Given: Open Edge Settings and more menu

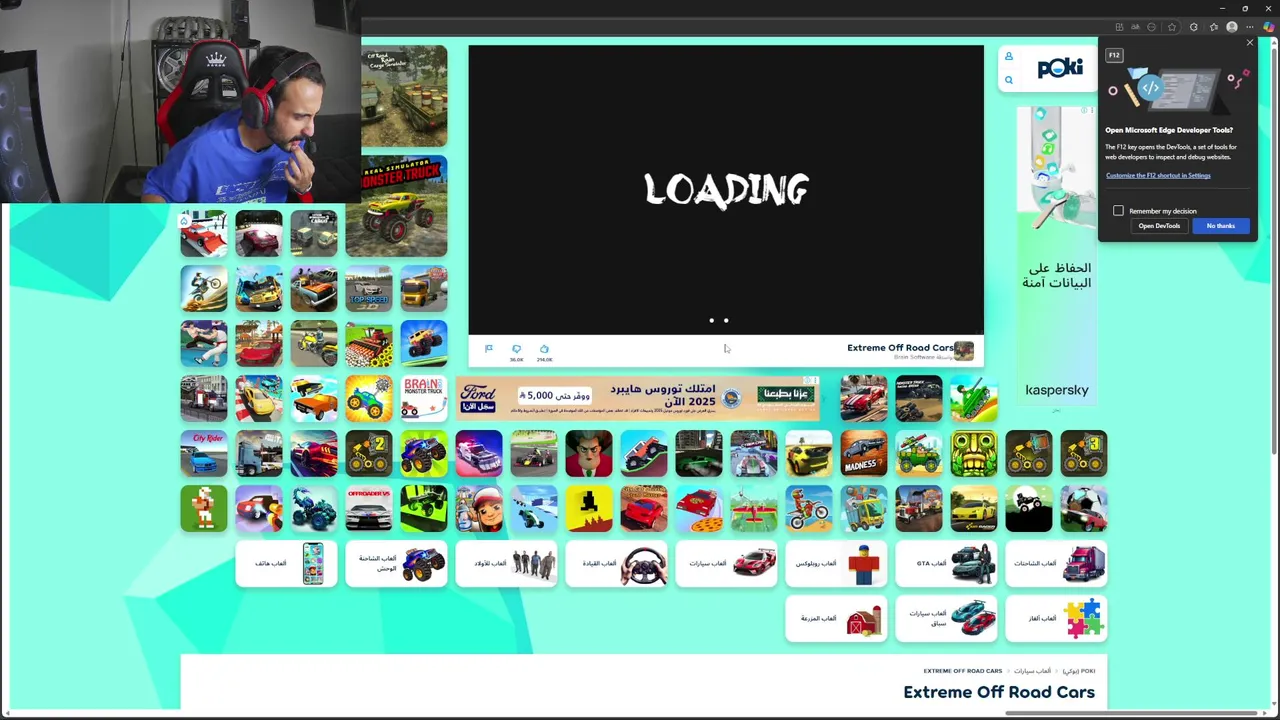Looking at the screenshot, I should click(x=1251, y=27).
